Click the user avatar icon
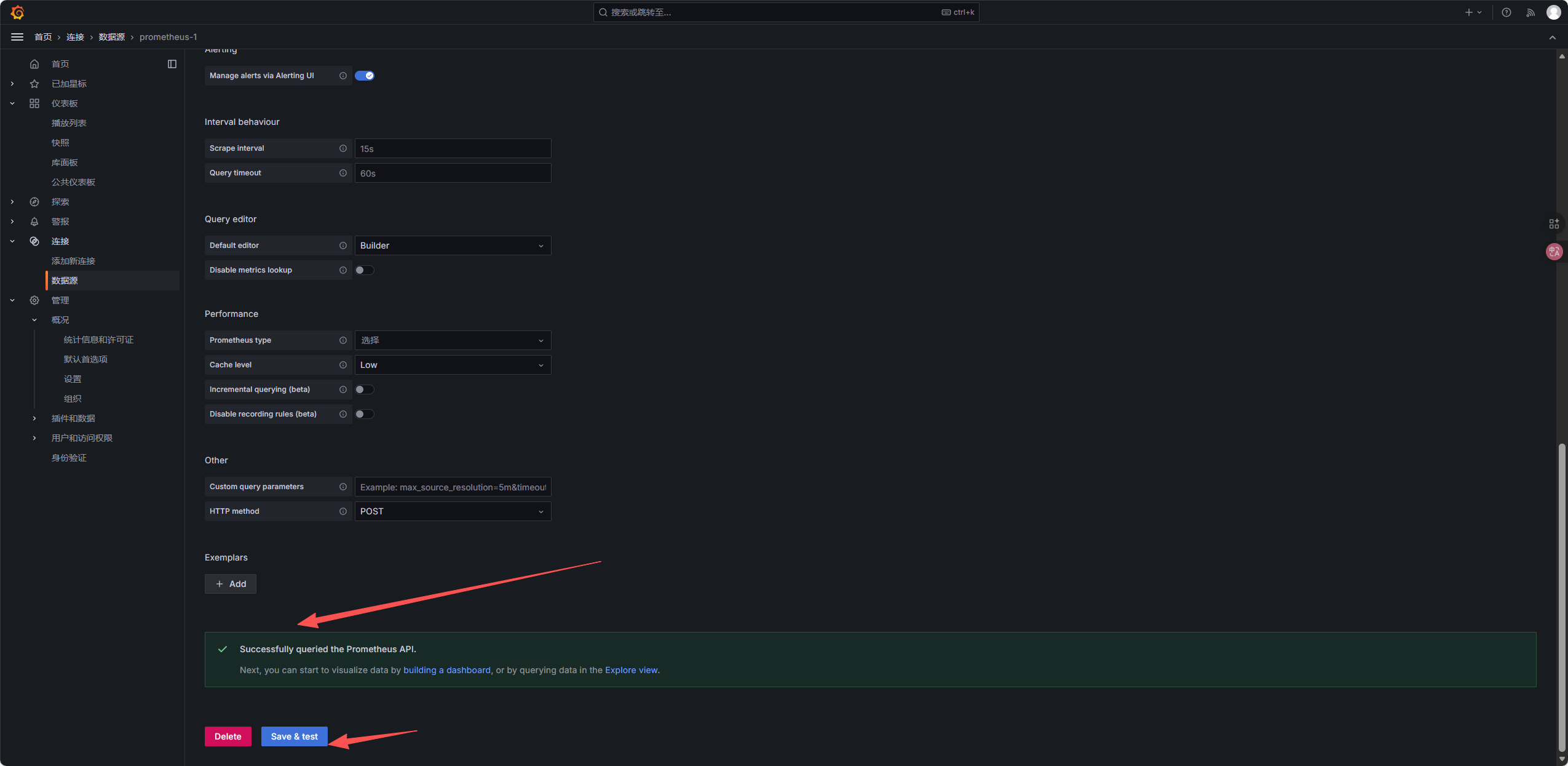The height and width of the screenshot is (766, 1568). point(1553,12)
